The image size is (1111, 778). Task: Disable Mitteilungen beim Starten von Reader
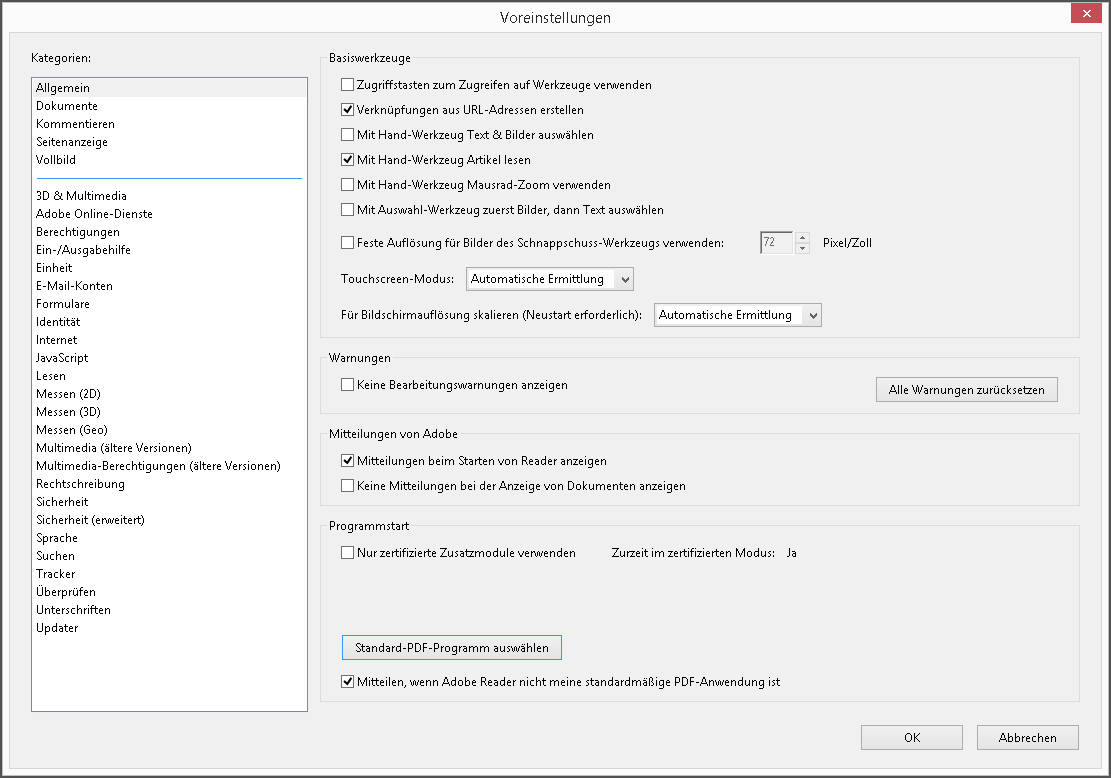[348, 461]
